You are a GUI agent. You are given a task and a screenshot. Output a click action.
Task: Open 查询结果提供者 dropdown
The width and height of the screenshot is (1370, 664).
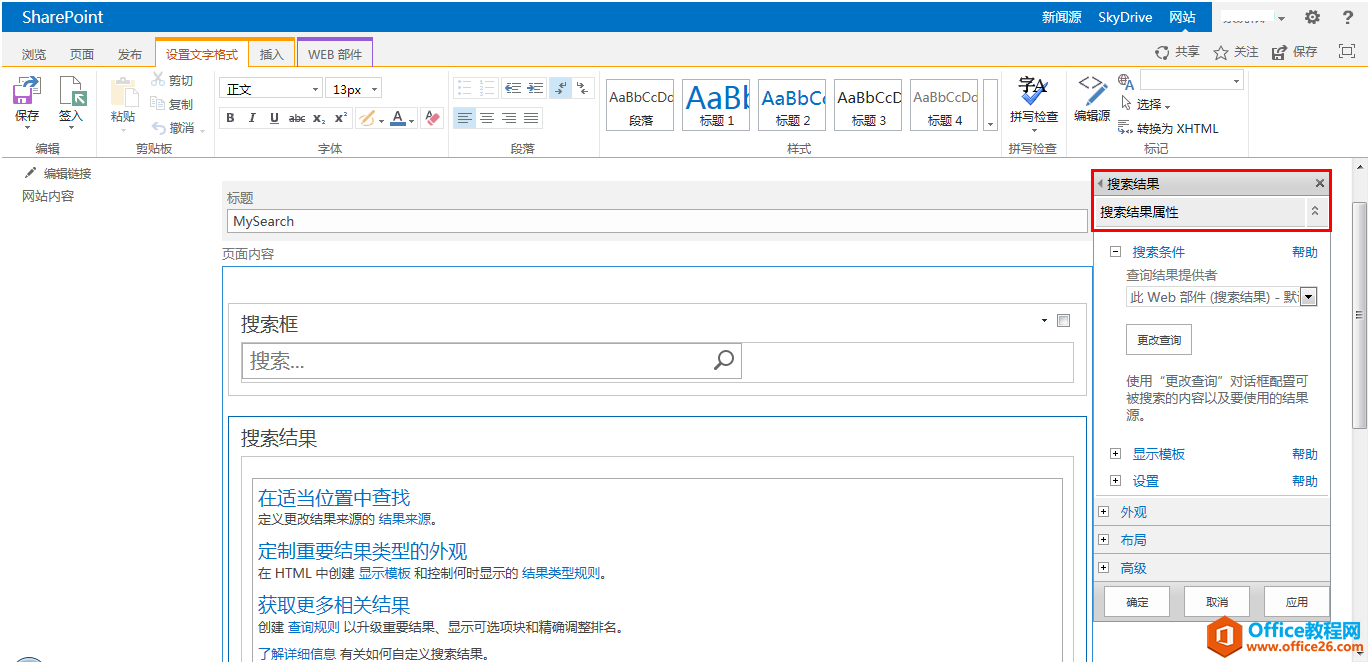(x=1308, y=297)
